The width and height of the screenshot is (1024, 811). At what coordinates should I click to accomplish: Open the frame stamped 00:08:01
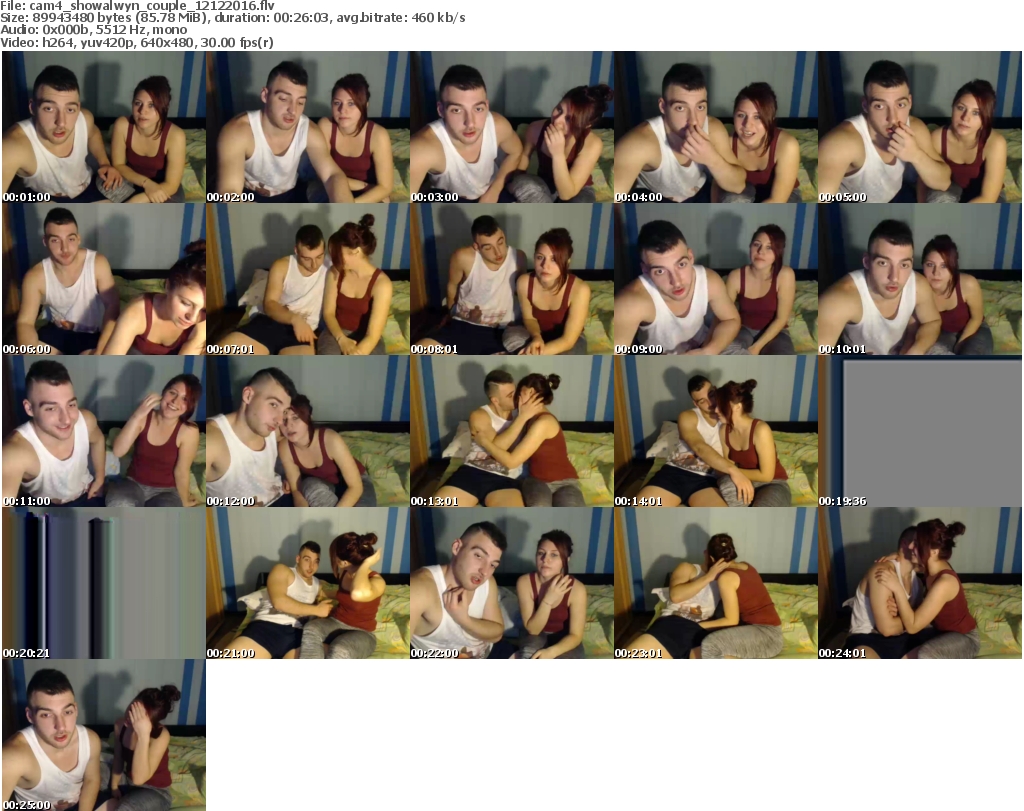(512, 279)
